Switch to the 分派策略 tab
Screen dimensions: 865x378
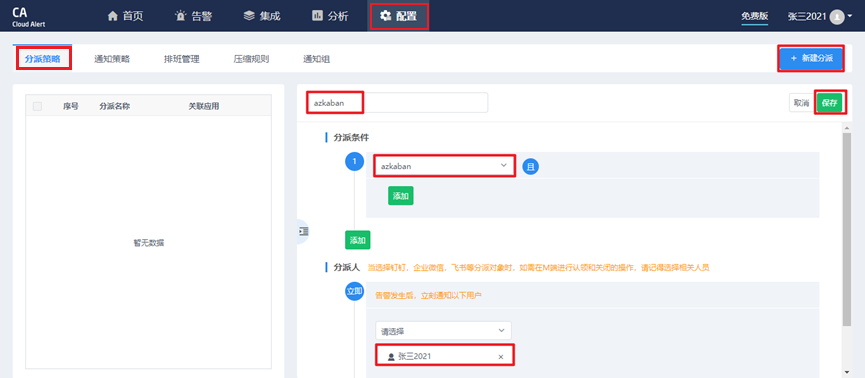[43, 59]
